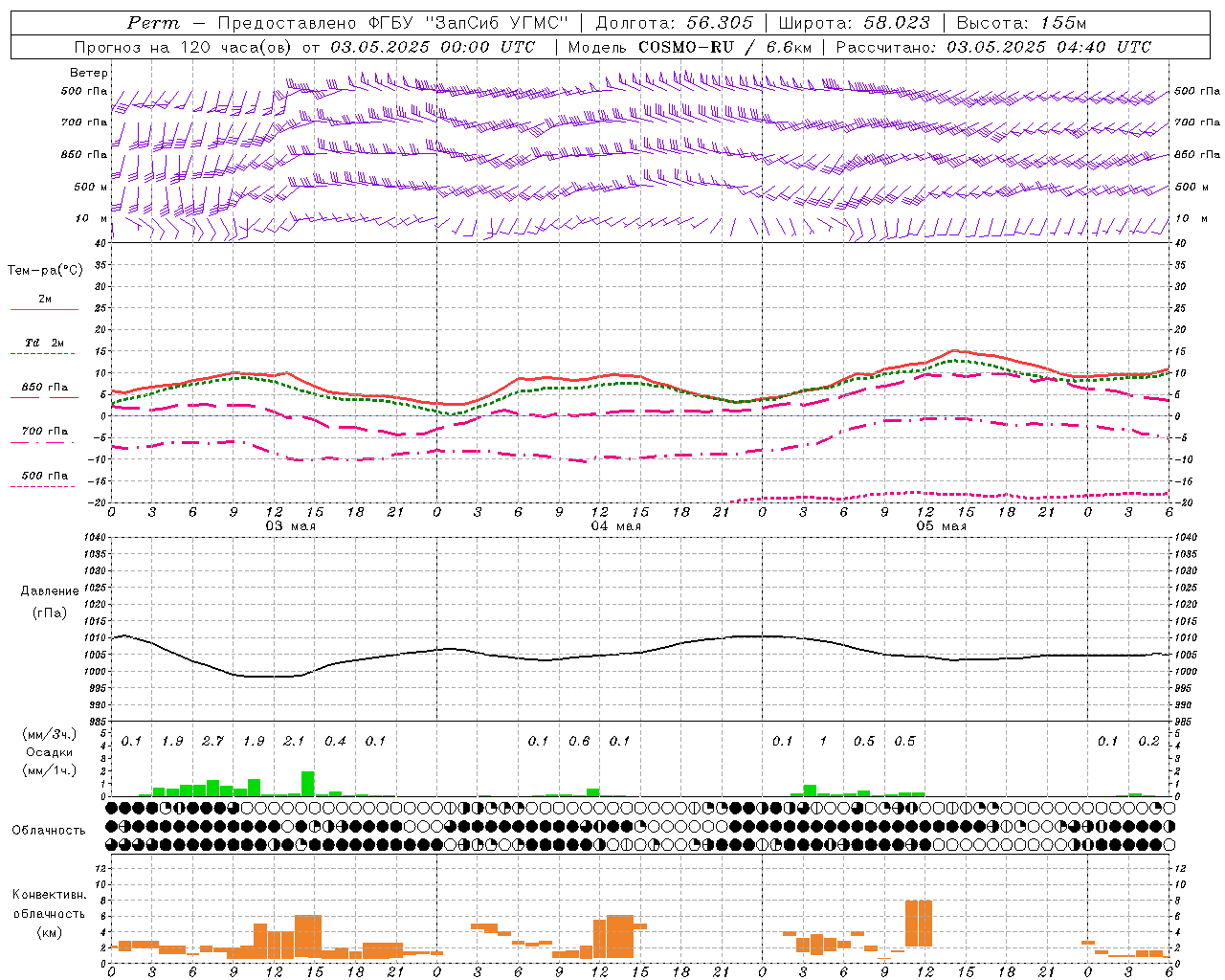Click the "Осадки" precipitation label
The width and height of the screenshot is (1225, 980).
[49, 752]
